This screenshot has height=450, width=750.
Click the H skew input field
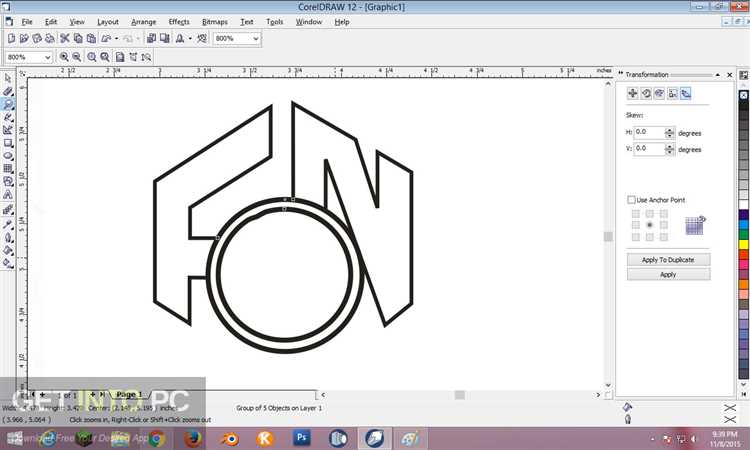(x=650, y=132)
